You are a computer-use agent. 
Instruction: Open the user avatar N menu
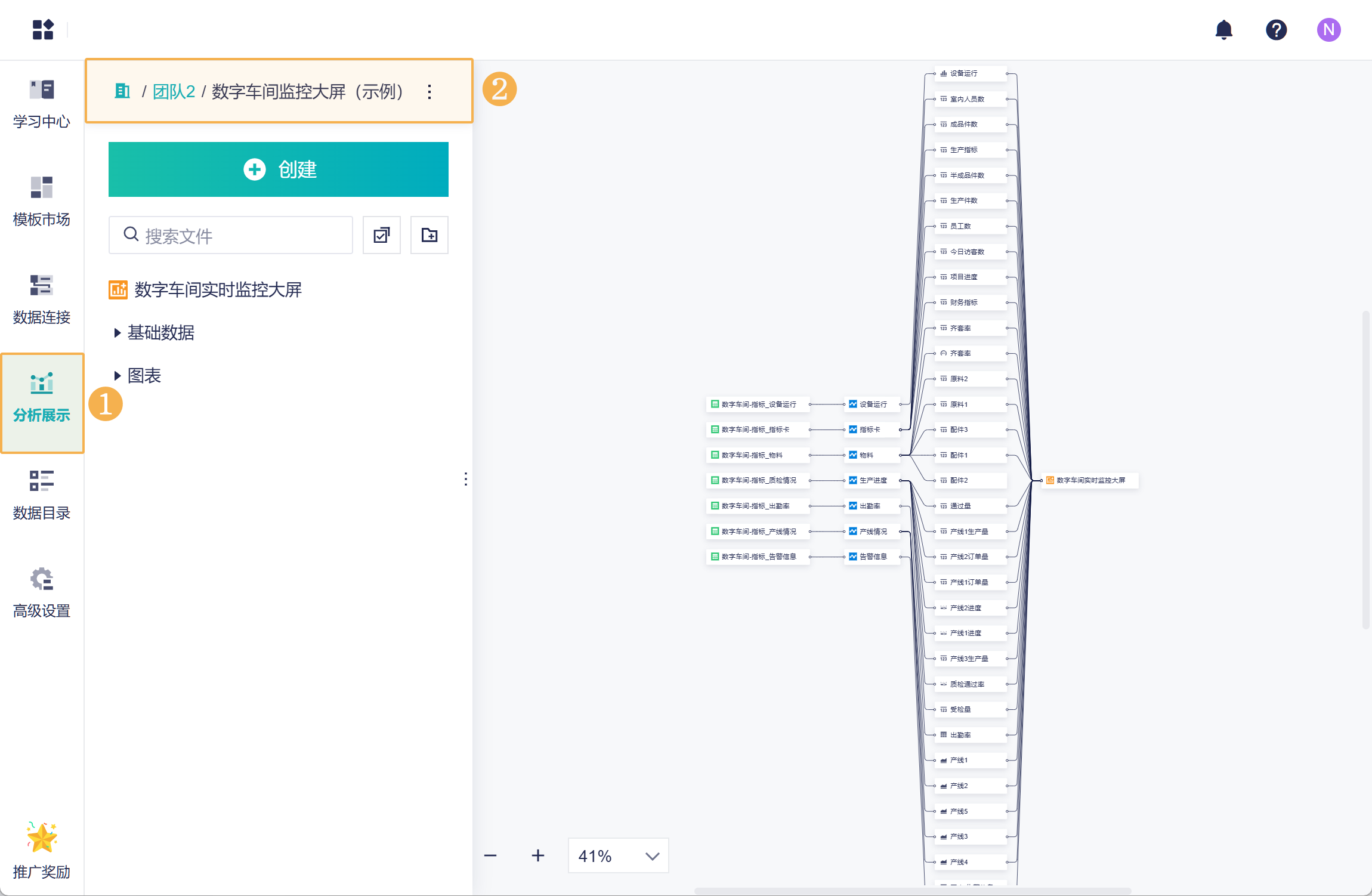tap(1328, 30)
